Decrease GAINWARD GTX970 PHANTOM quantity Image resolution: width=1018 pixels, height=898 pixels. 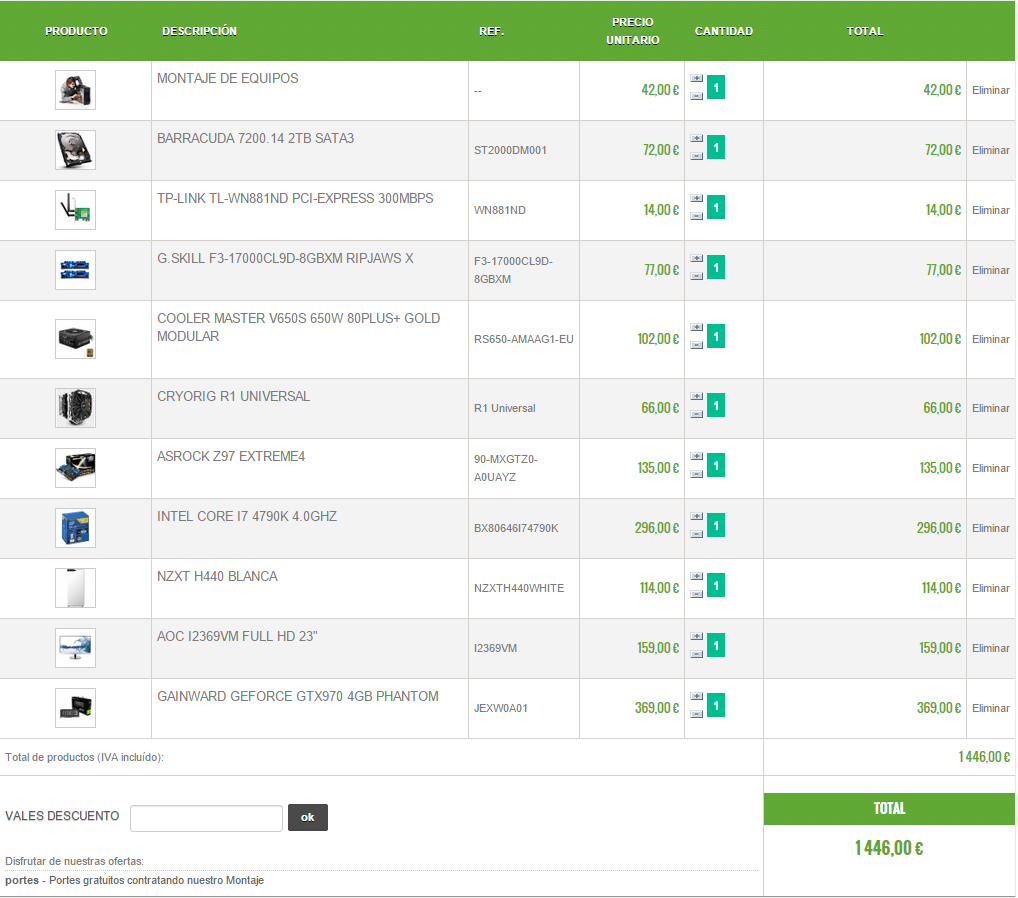(696, 714)
